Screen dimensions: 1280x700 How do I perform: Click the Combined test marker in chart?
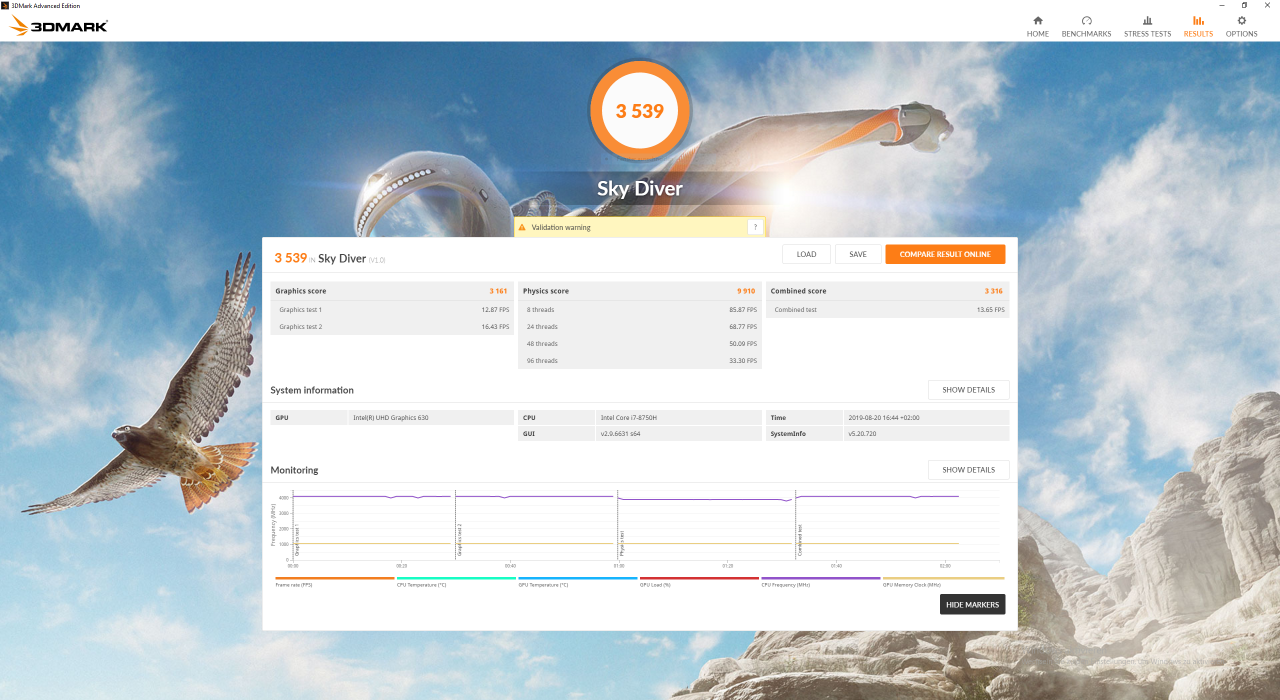point(799,540)
